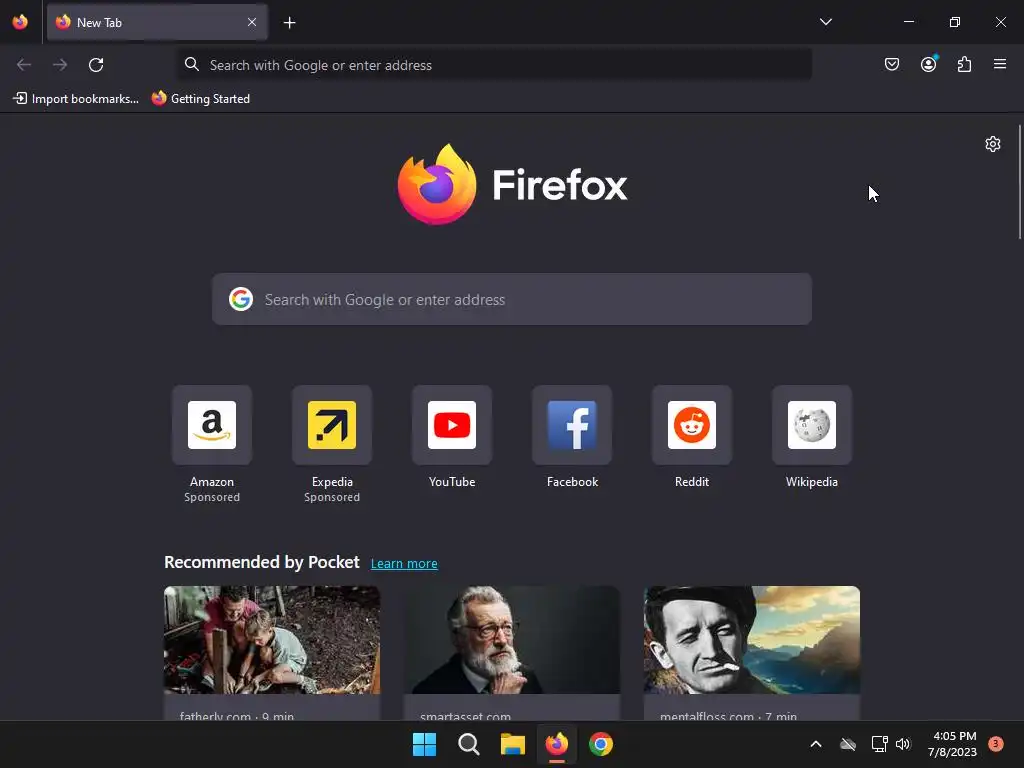
Task: Click the Google search box on the page
Action: tap(512, 299)
